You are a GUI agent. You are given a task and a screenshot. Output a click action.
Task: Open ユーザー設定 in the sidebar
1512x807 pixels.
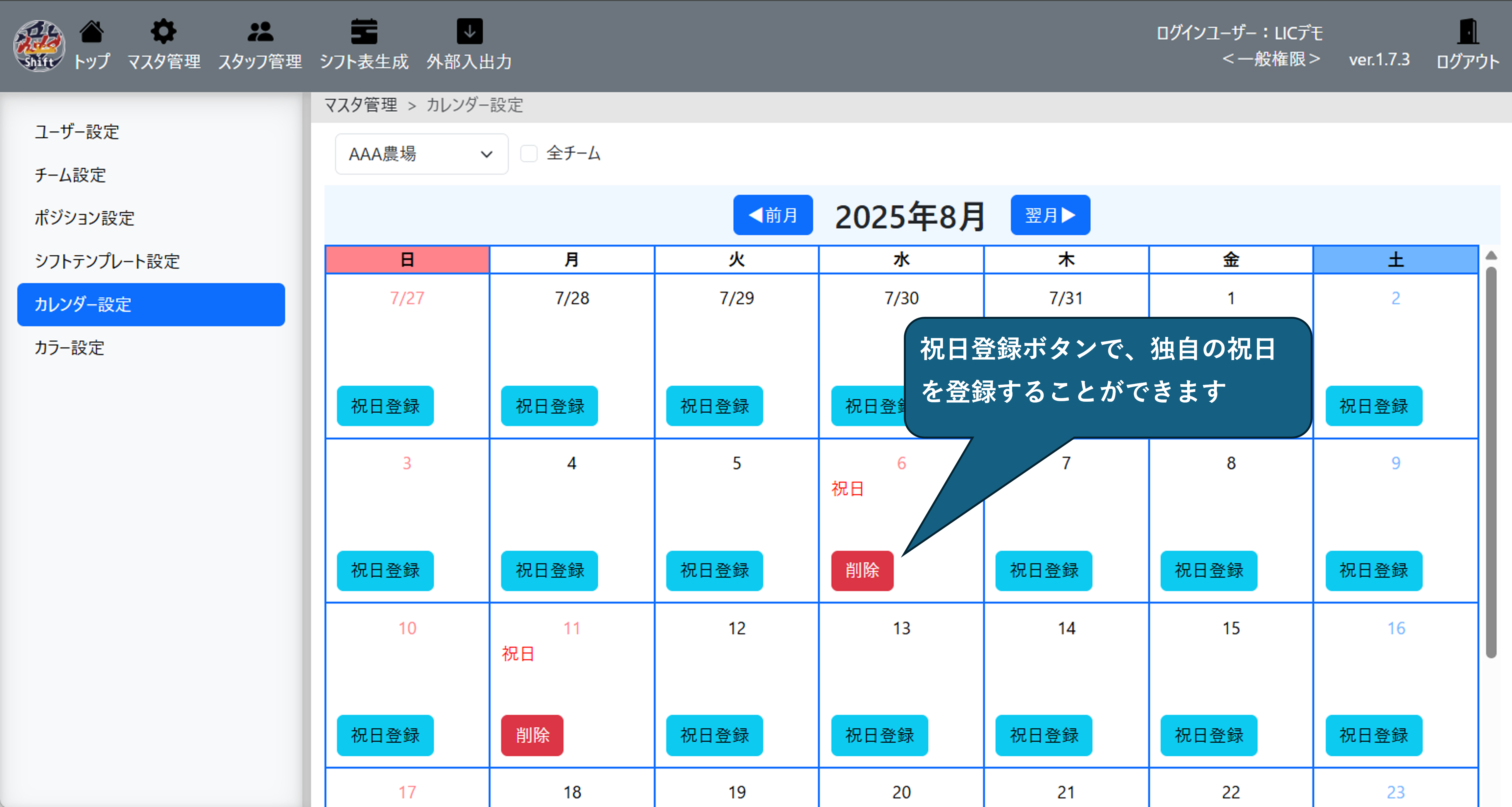[x=77, y=131]
